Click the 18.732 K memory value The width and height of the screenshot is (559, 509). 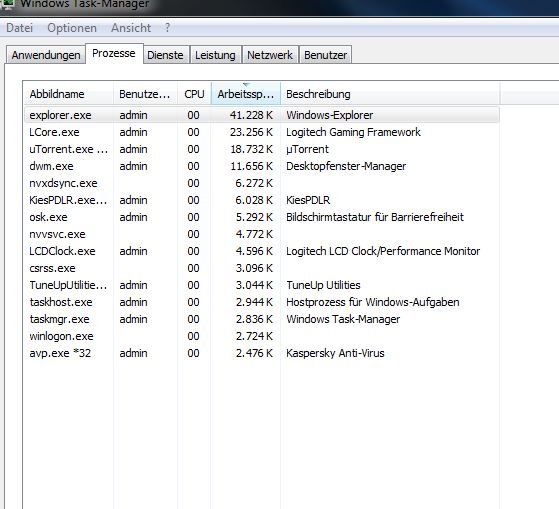(x=251, y=149)
